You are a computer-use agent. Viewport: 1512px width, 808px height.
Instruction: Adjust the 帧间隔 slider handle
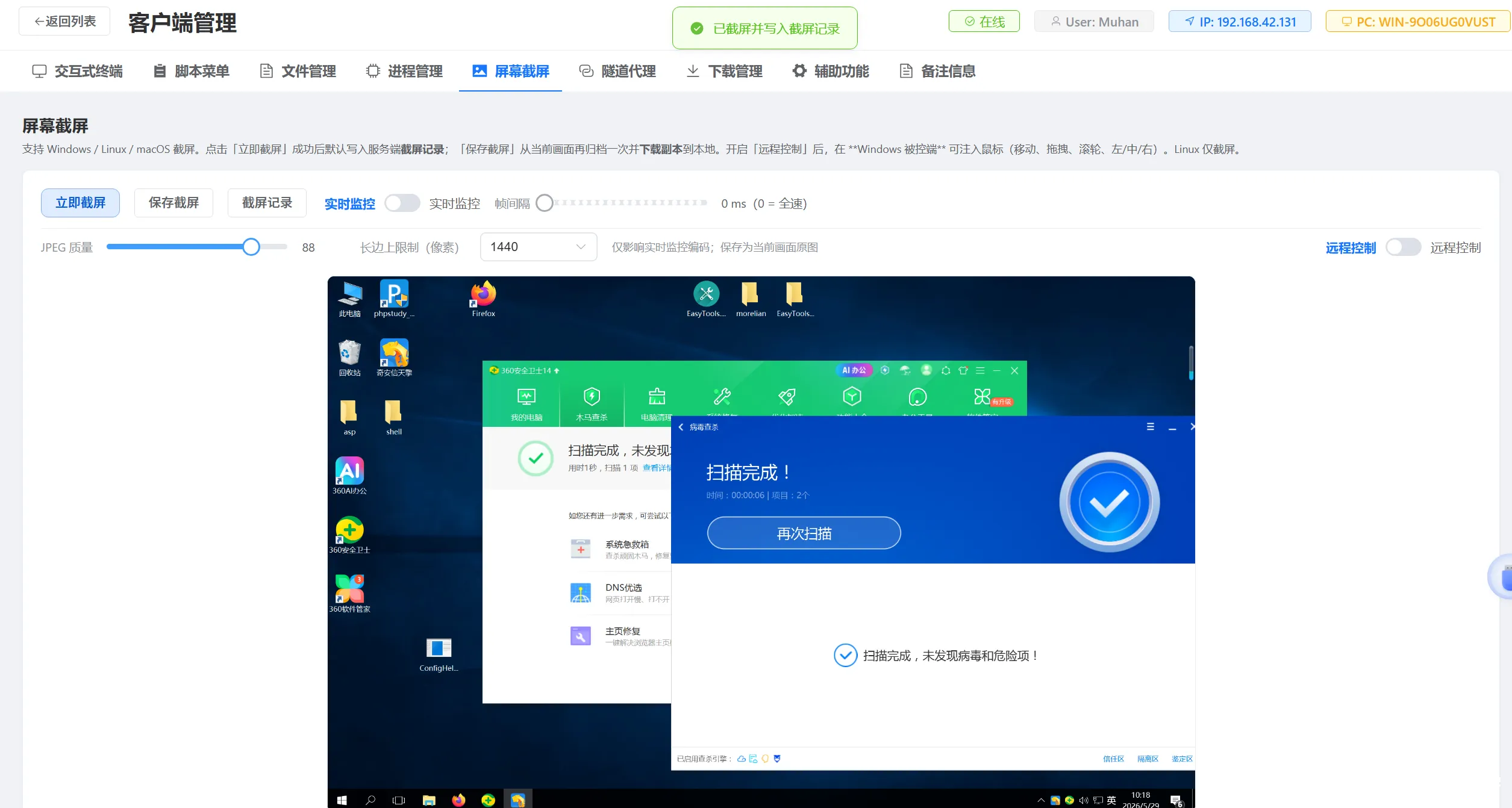[x=545, y=204]
